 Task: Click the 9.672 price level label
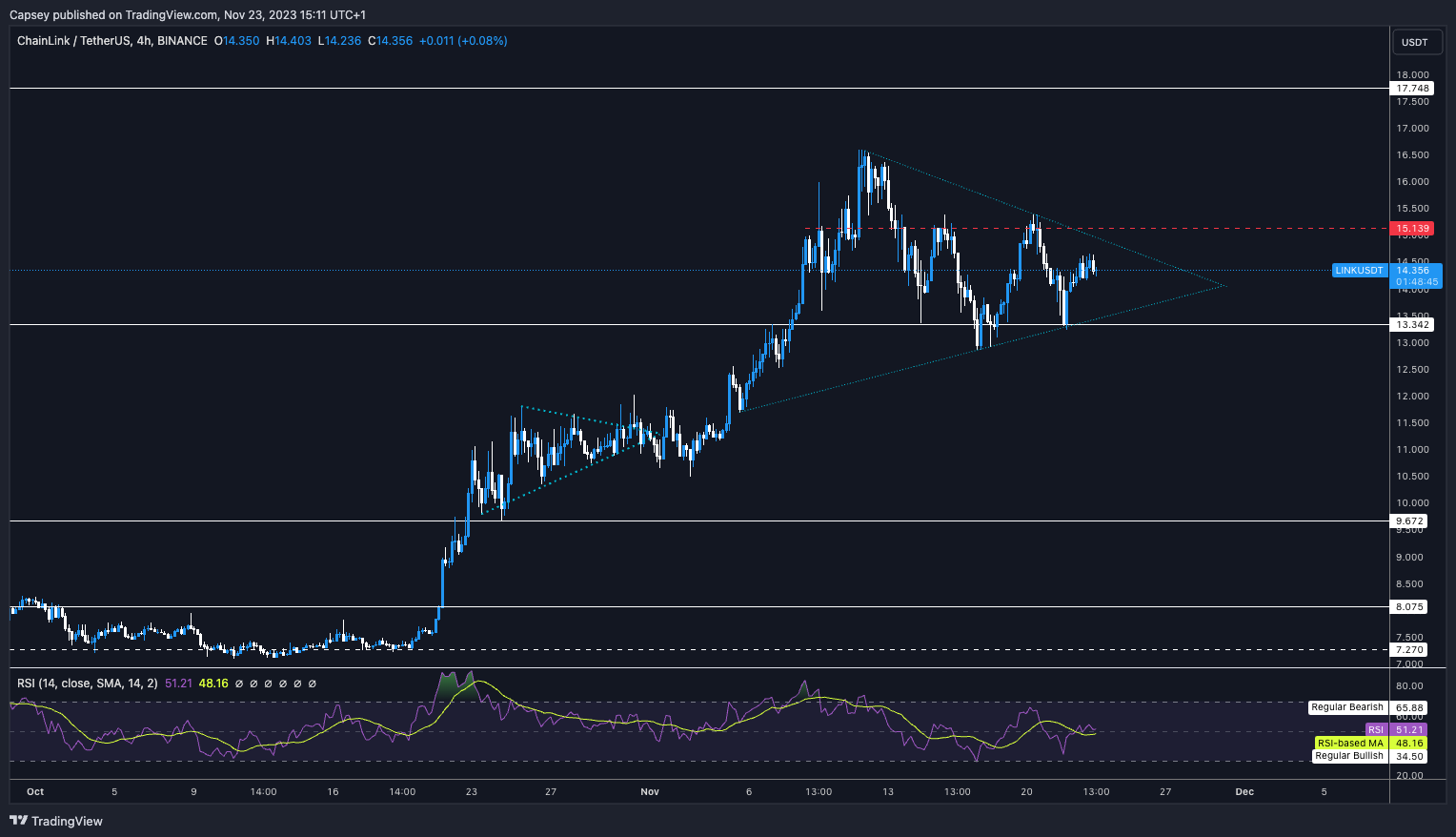pos(1410,521)
